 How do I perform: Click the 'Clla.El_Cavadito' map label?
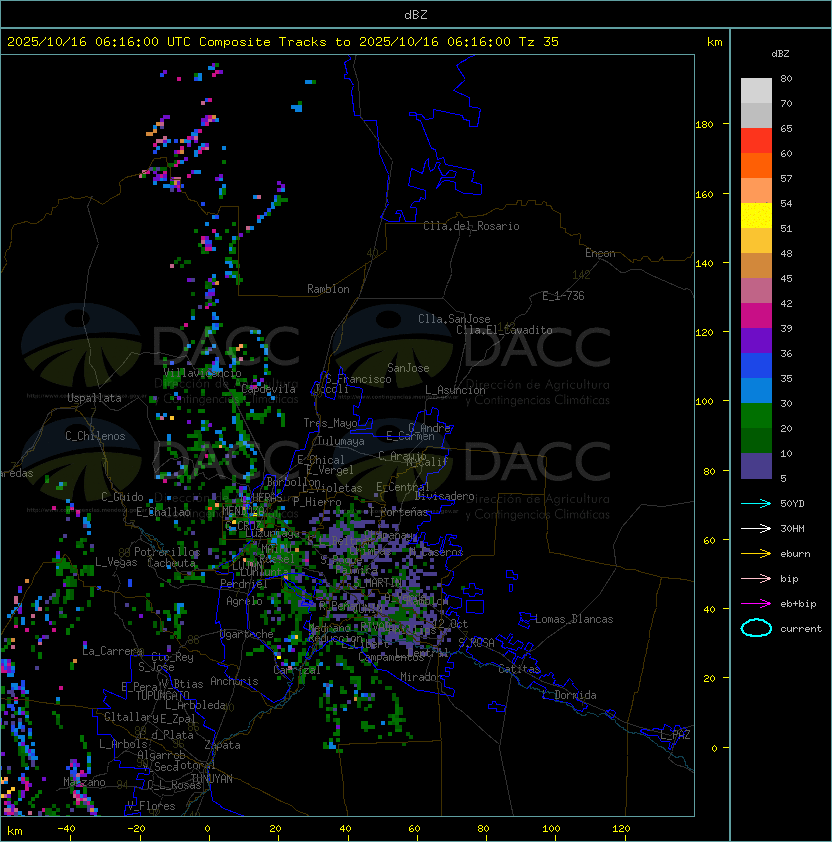pyautogui.click(x=504, y=330)
